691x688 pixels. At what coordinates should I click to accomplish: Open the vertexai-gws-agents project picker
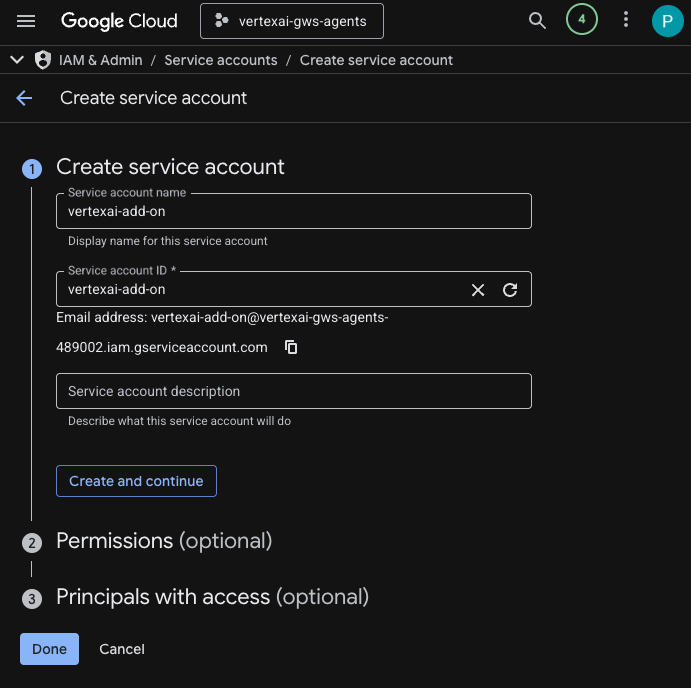[291, 21]
